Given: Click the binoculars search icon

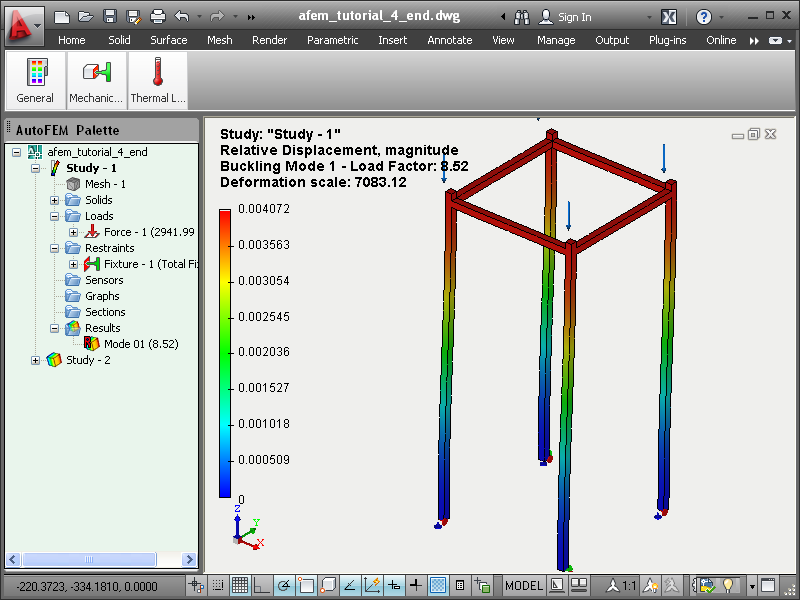Looking at the screenshot, I should click(x=522, y=17).
